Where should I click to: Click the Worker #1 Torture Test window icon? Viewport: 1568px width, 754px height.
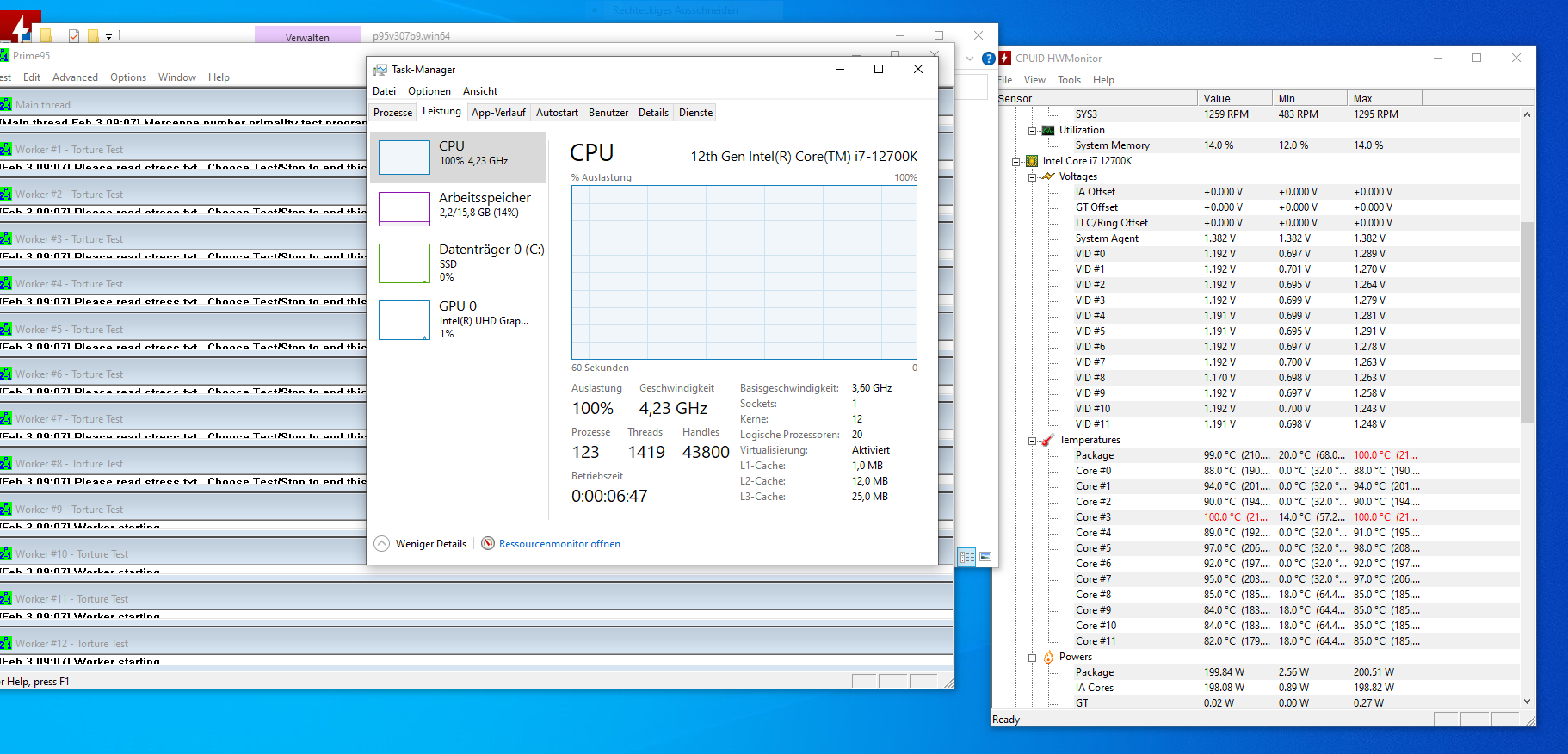[x=5, y=150]
